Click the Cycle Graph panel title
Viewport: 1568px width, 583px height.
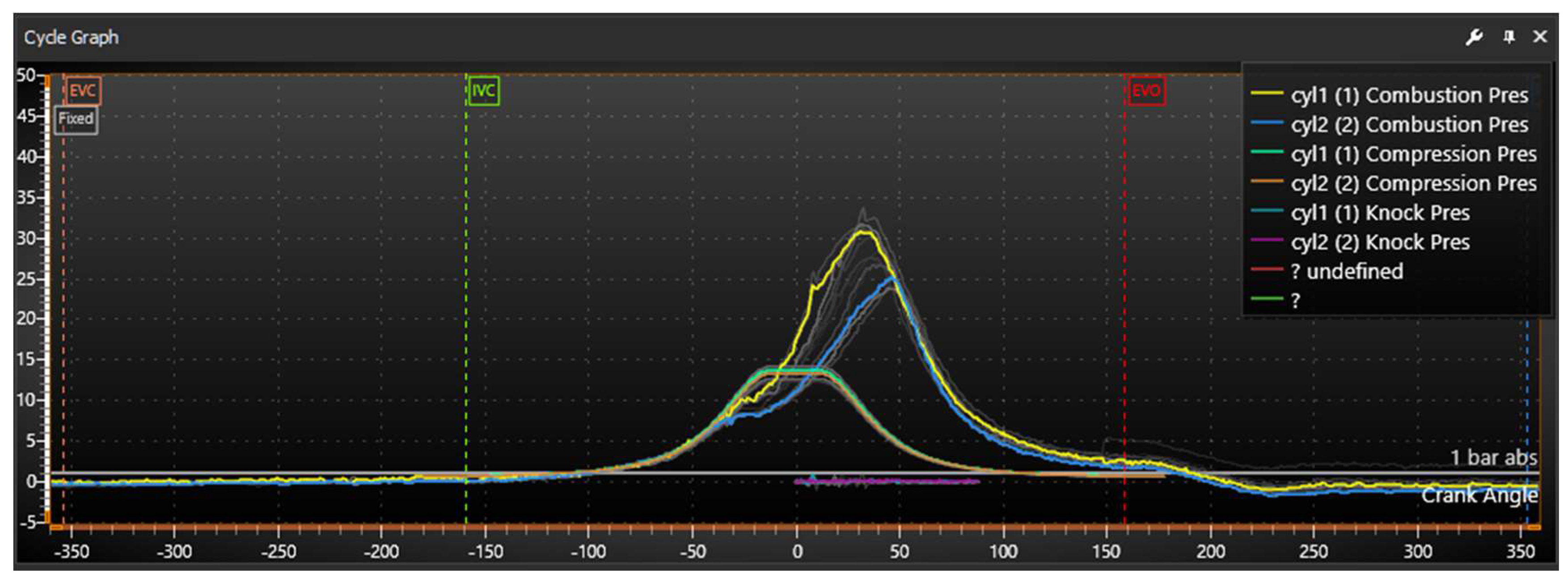(71, 38)
